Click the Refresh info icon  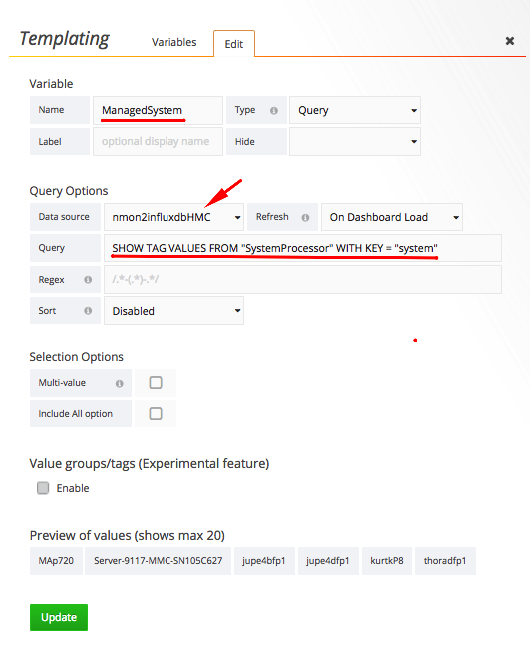(305, 218)
